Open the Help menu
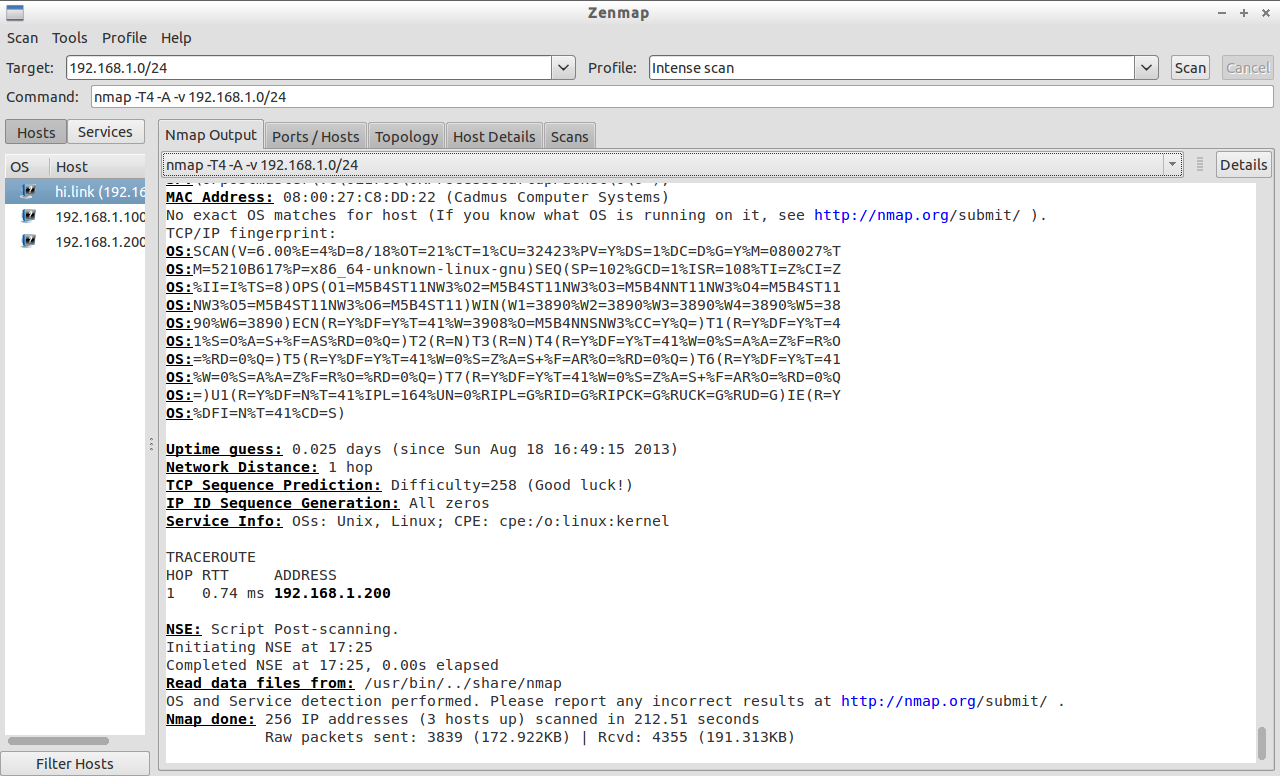 [176, 38]
